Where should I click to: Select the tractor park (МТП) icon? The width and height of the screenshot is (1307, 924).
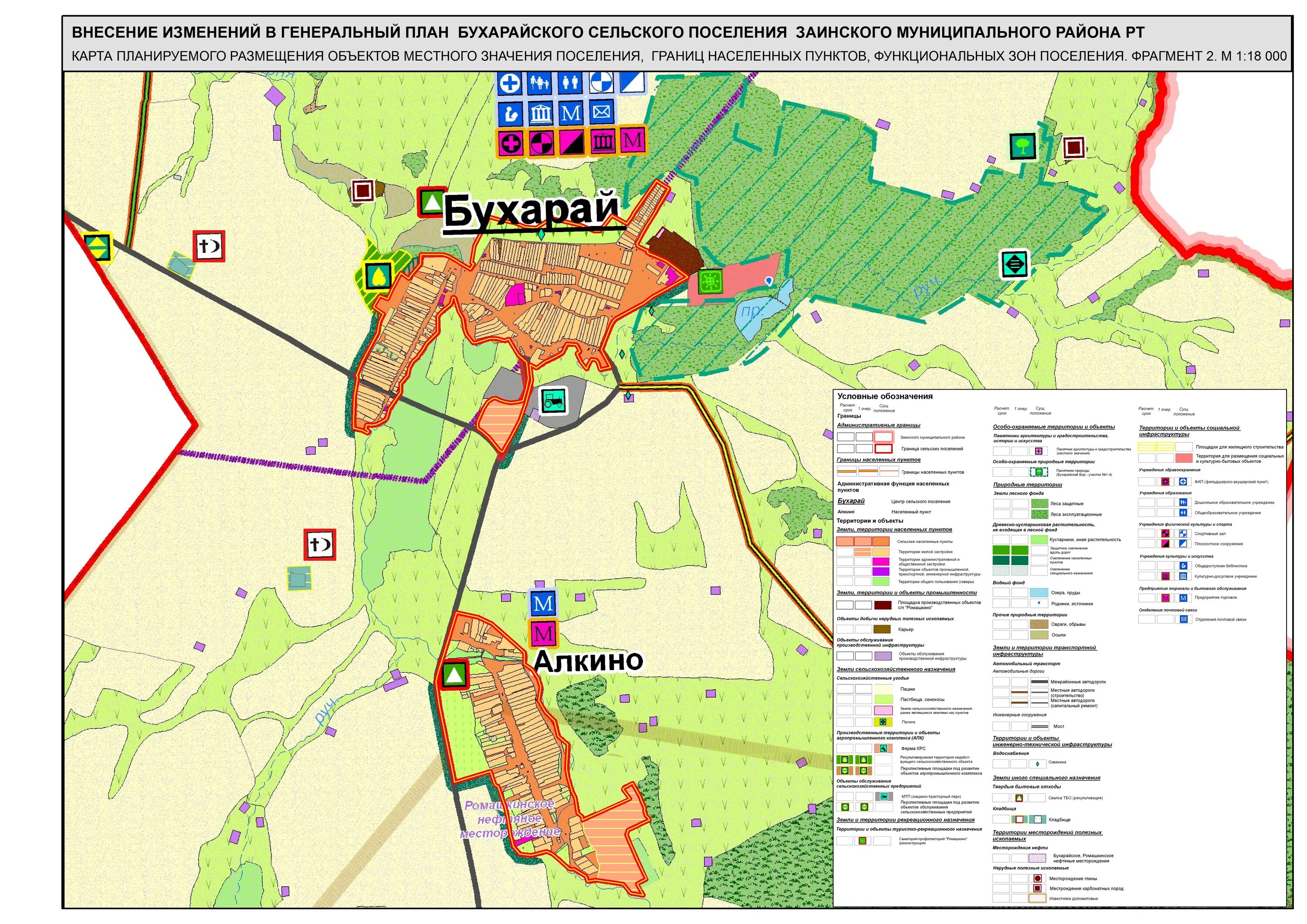coord(553,401)
